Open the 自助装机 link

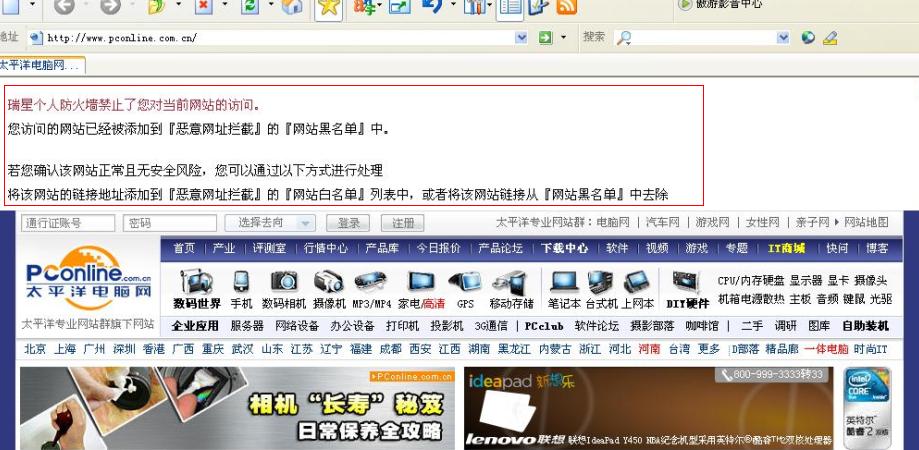click(x=866, y=326)
